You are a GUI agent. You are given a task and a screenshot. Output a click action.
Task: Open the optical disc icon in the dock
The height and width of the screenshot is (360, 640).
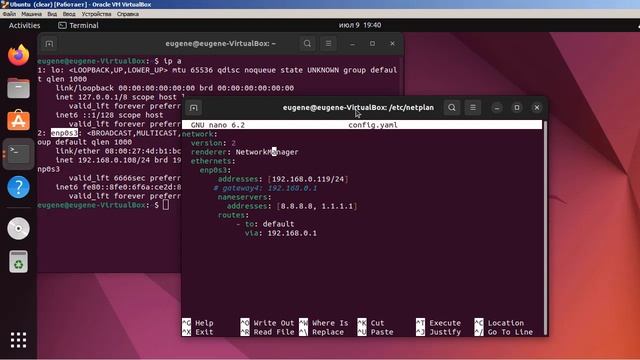[18, 228]
